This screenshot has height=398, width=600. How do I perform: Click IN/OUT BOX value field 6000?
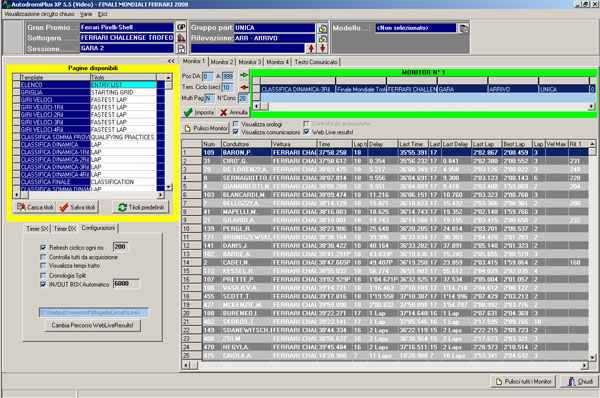126,284
